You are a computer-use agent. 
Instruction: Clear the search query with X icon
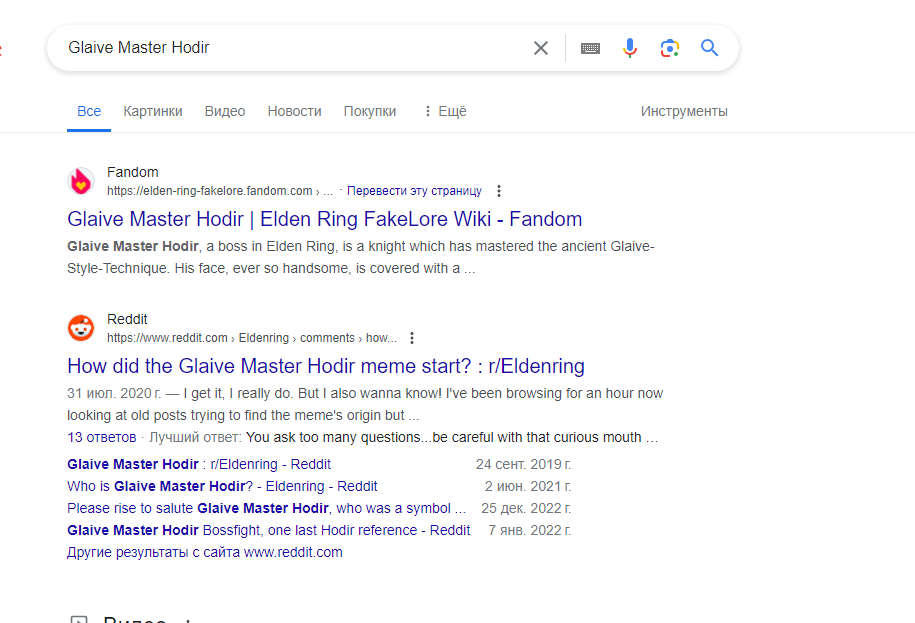click(541, 48)
